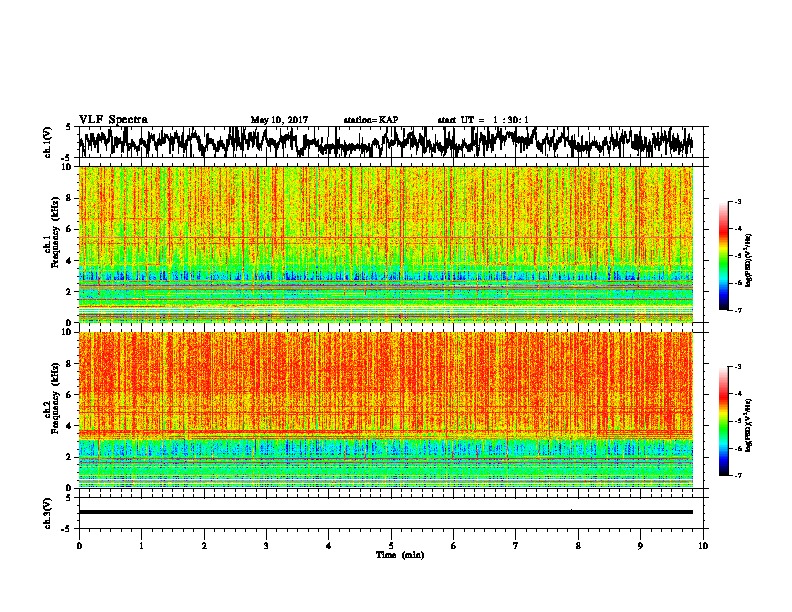Click the "ch.3(V)" axis label
The height and width of the screenshot is (612, 792).
[x=48, y=513]
